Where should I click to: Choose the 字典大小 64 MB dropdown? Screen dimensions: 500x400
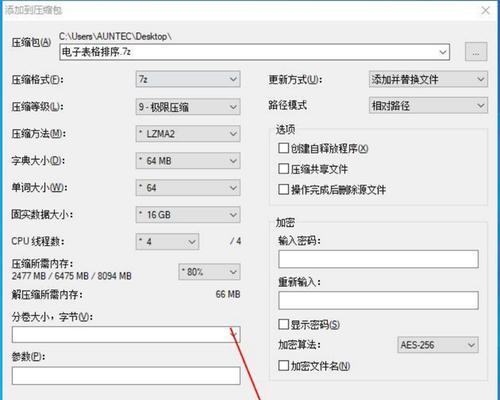188,161
